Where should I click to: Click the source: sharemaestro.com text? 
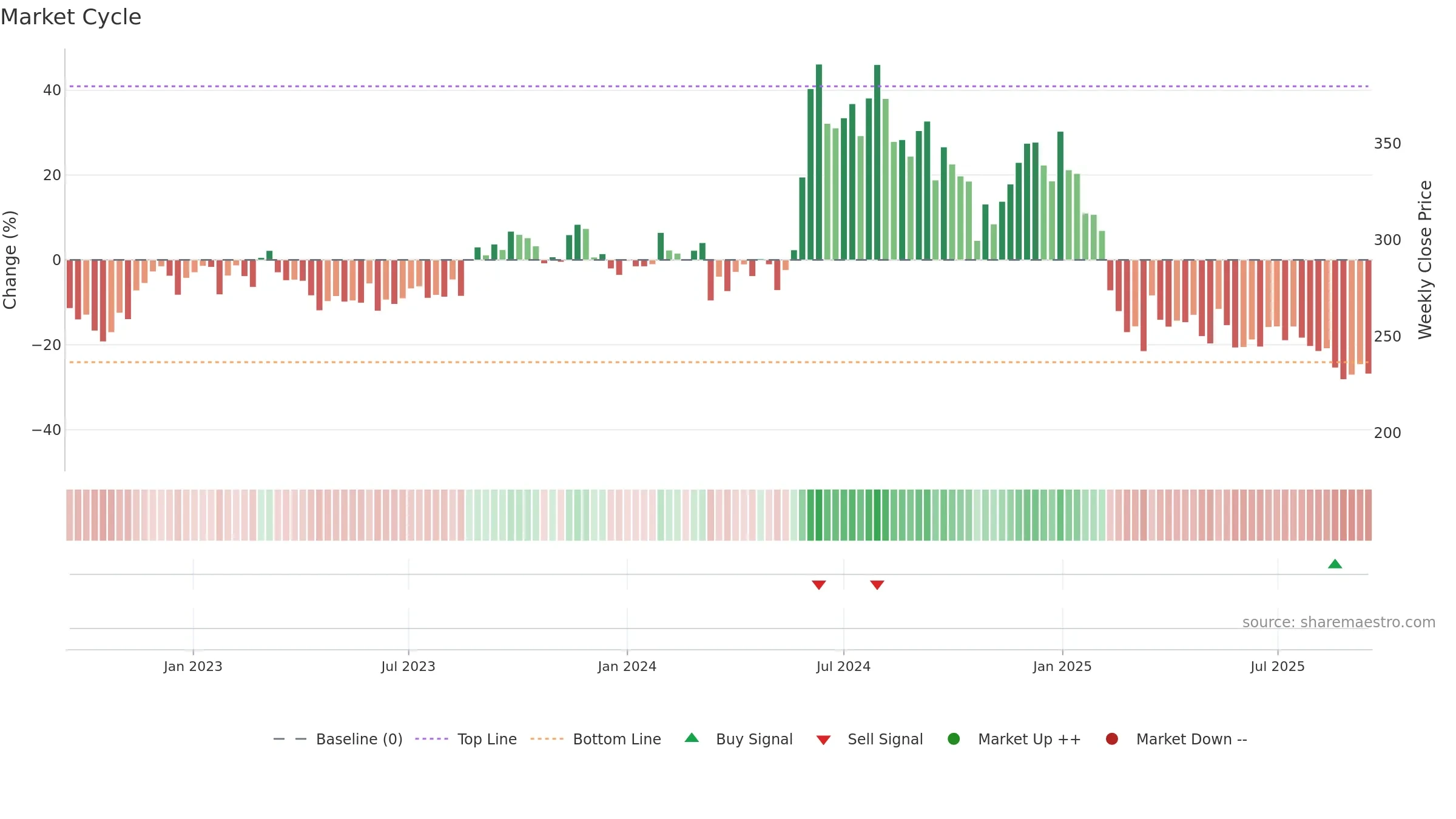coord(1339,622)
